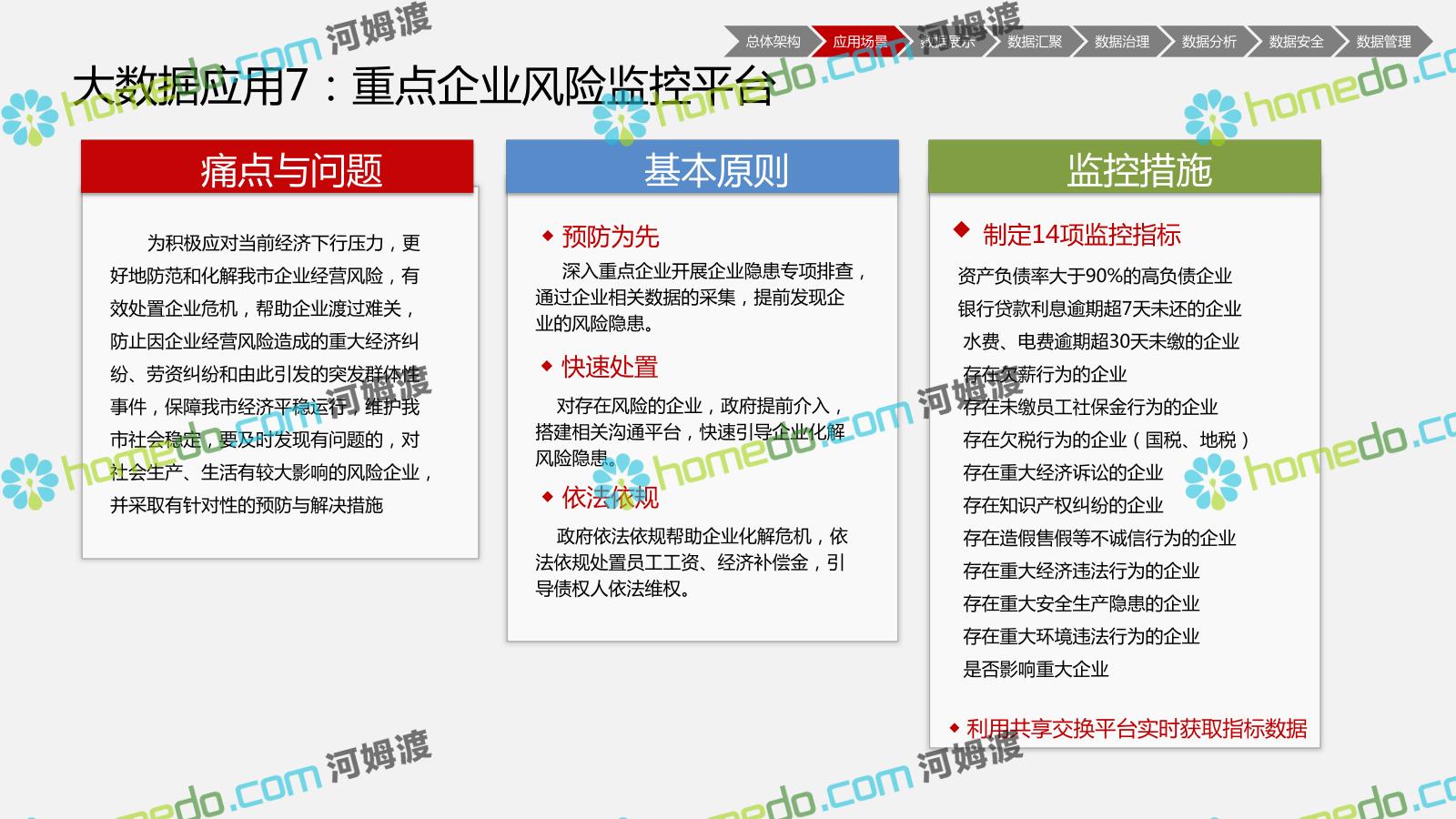Click the red text 利用共享交换平台实时获取指标数据
The width and height of the screenshot is (1456, 819).
tap(1136, 728)
